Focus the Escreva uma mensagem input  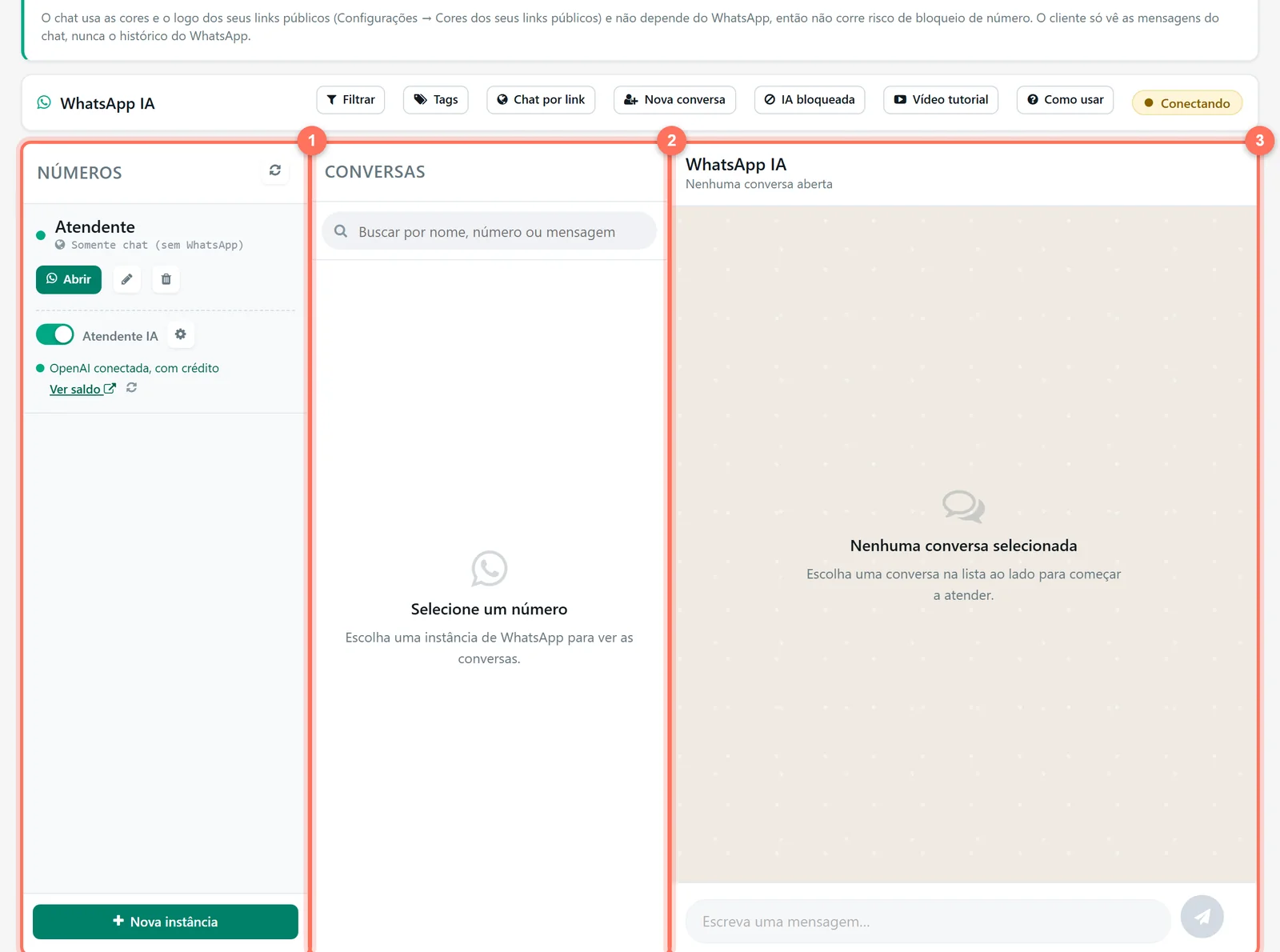[928, 922]
